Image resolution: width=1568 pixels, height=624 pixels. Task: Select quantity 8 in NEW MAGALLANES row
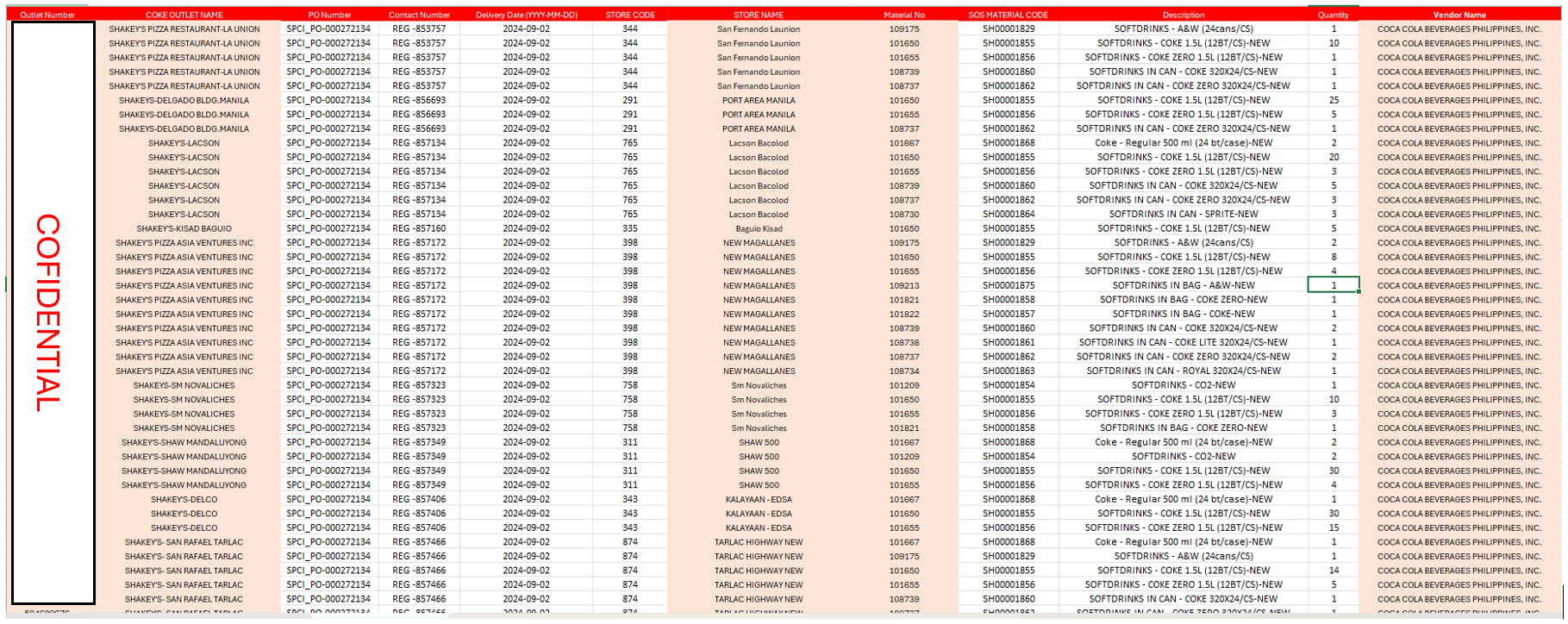click(1334, 257)
